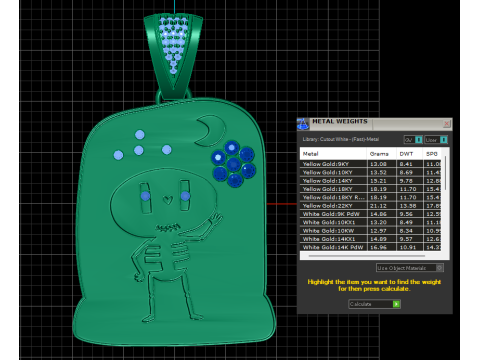Select the Yellow Gold:22KY row

click(370, 206)
